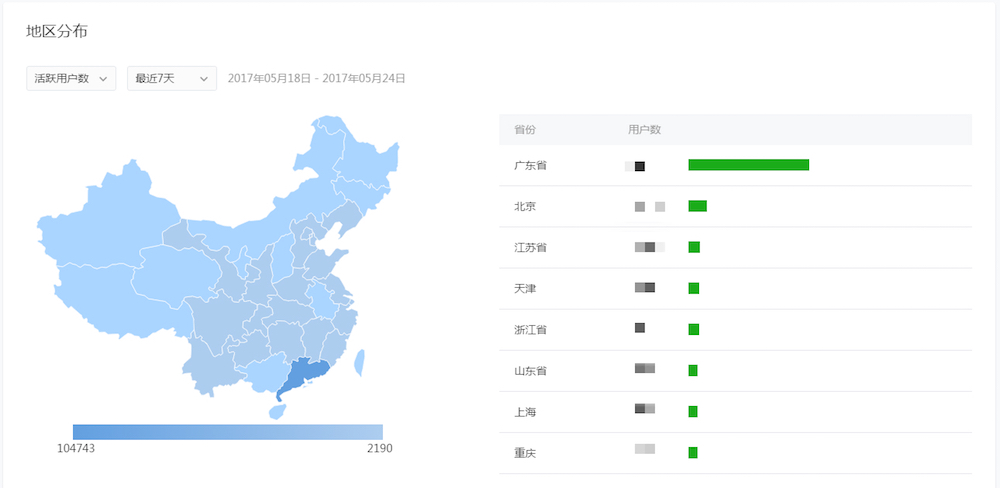1000x488 pixels.
Task: Click the 省份 column header
Action: (x=525, y=129)
